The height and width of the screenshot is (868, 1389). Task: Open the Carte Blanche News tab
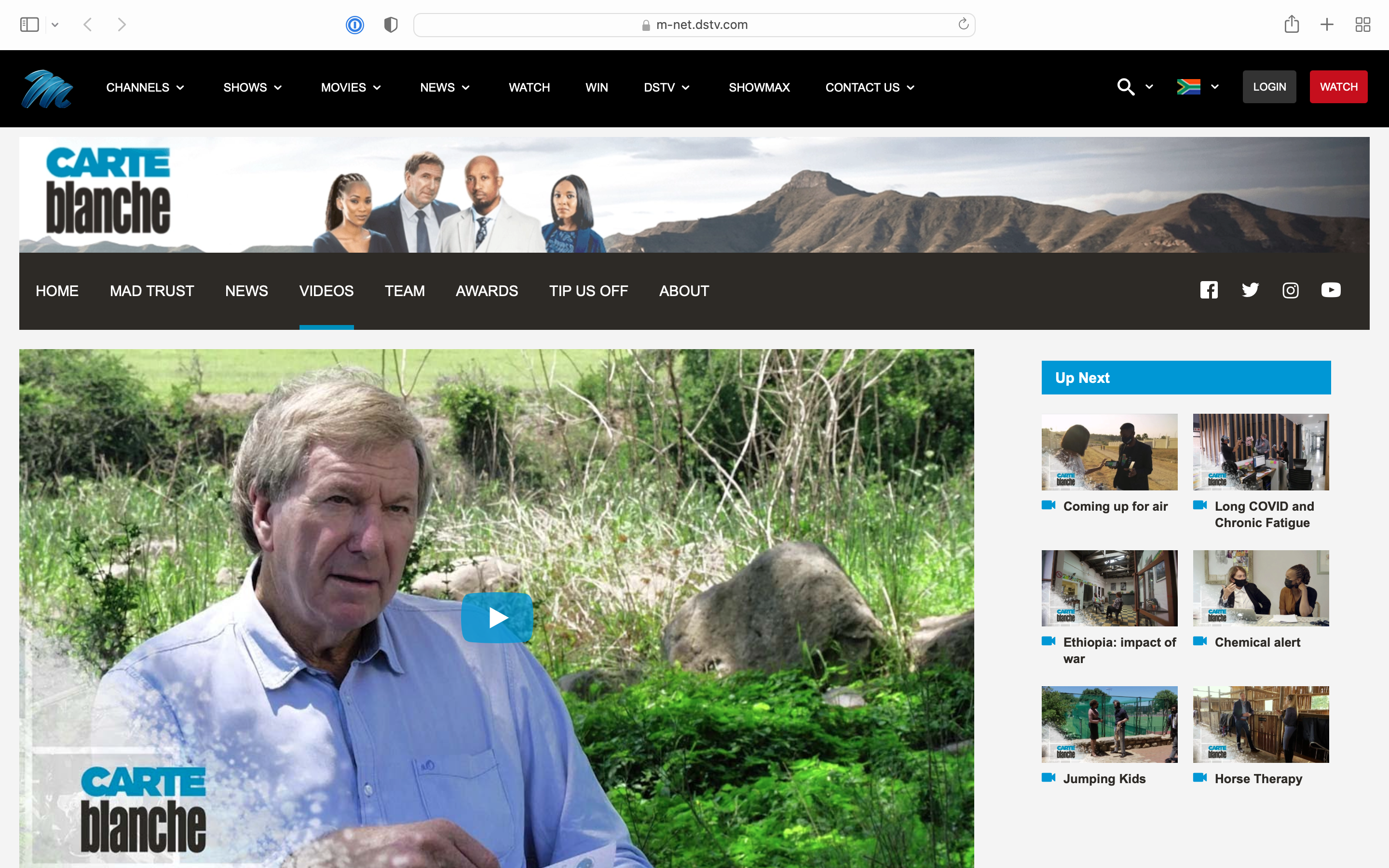246,291
